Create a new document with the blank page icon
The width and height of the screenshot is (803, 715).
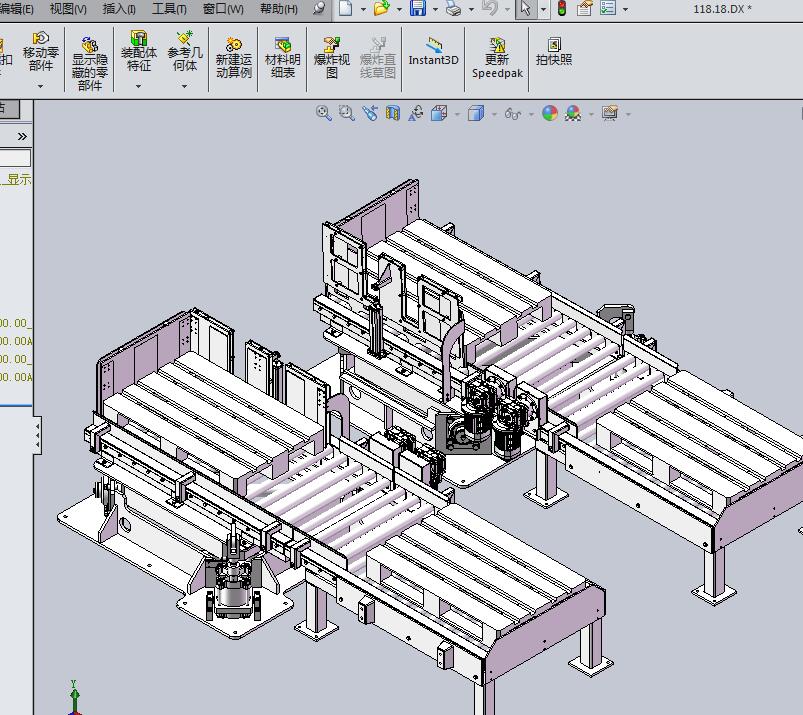346,8
